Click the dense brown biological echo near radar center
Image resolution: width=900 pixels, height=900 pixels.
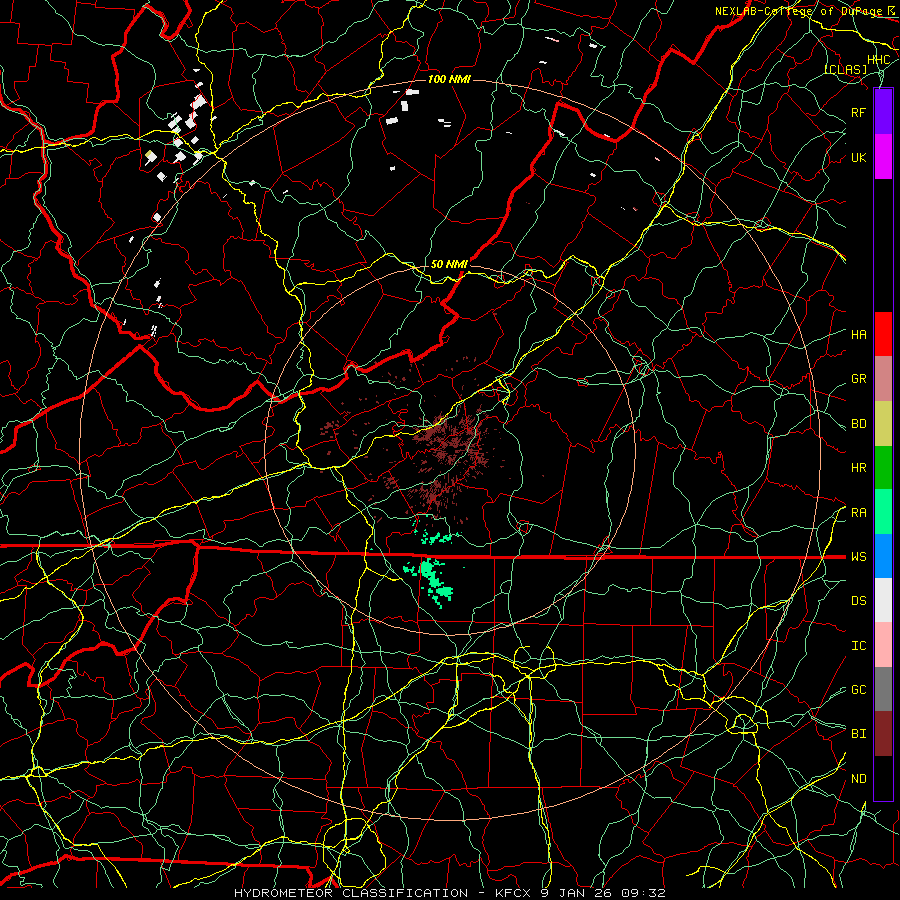point(451,443)
